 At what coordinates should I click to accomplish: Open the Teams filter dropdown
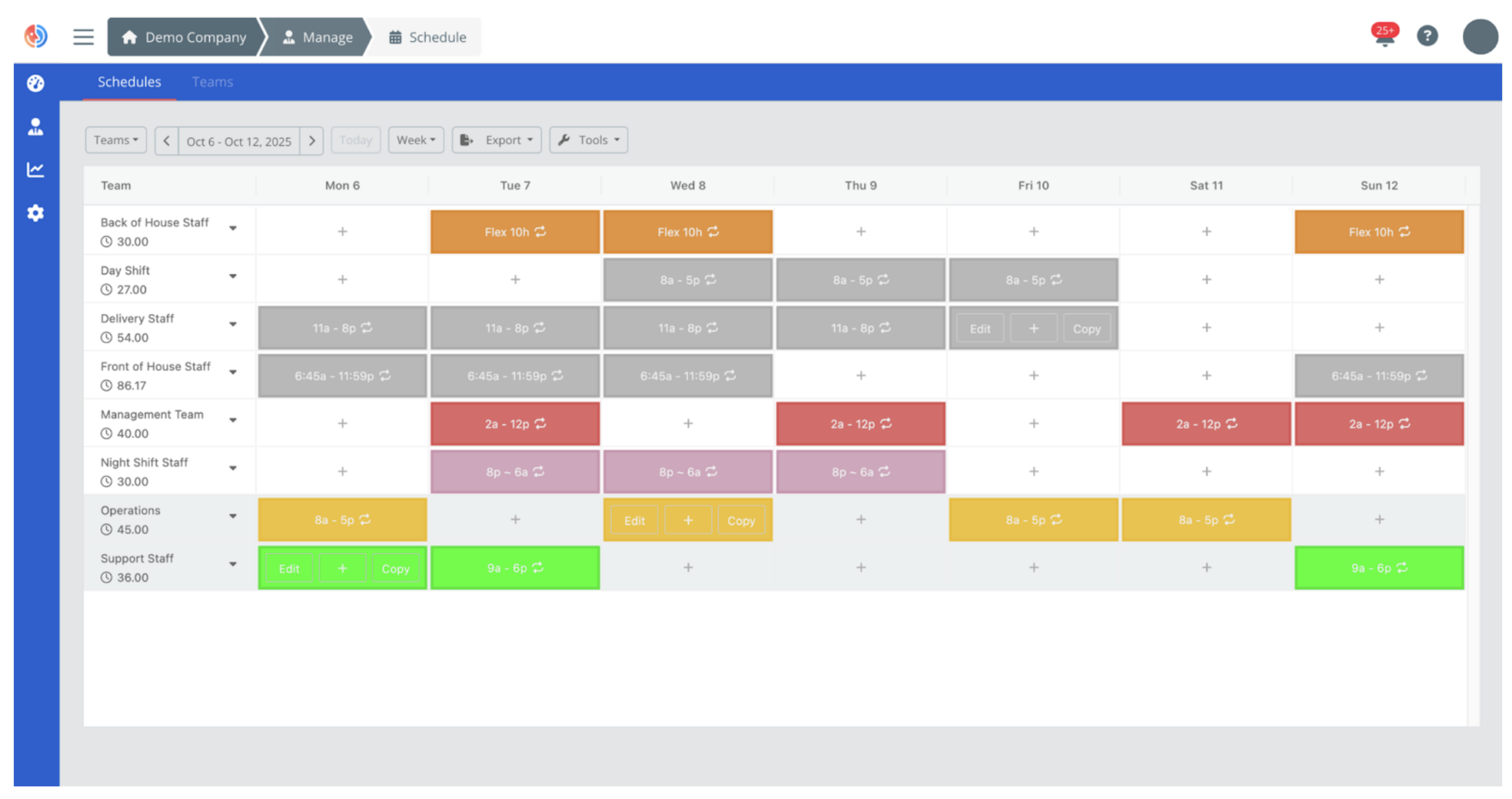pyautogui.click(x=115, y=140)
